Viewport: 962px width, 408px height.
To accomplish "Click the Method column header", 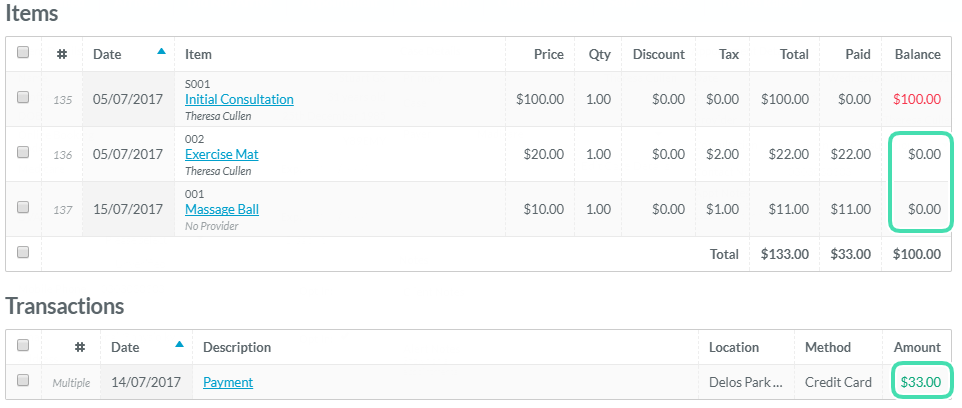I will click(x=828, y=347).
